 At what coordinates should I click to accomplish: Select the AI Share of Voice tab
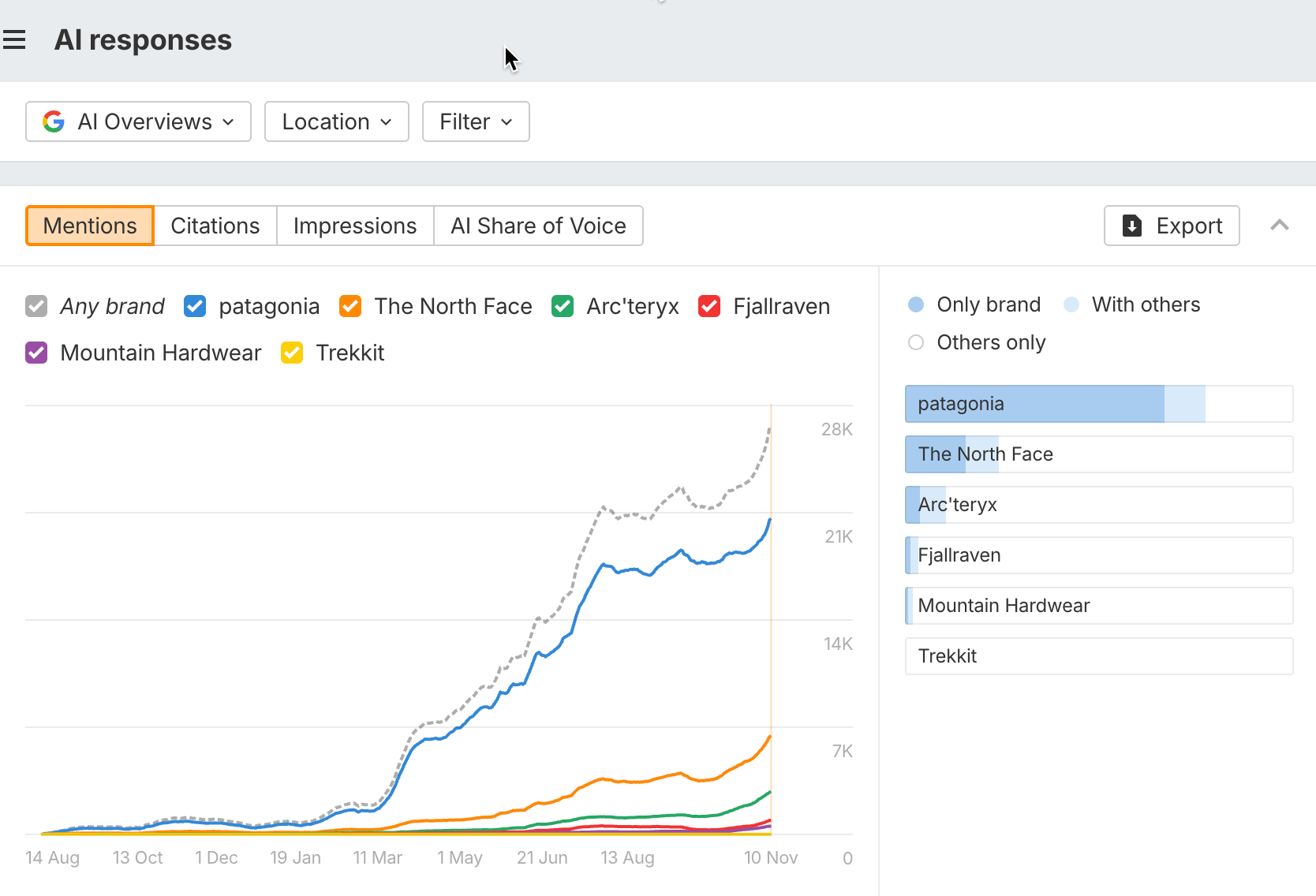[538, 226]
